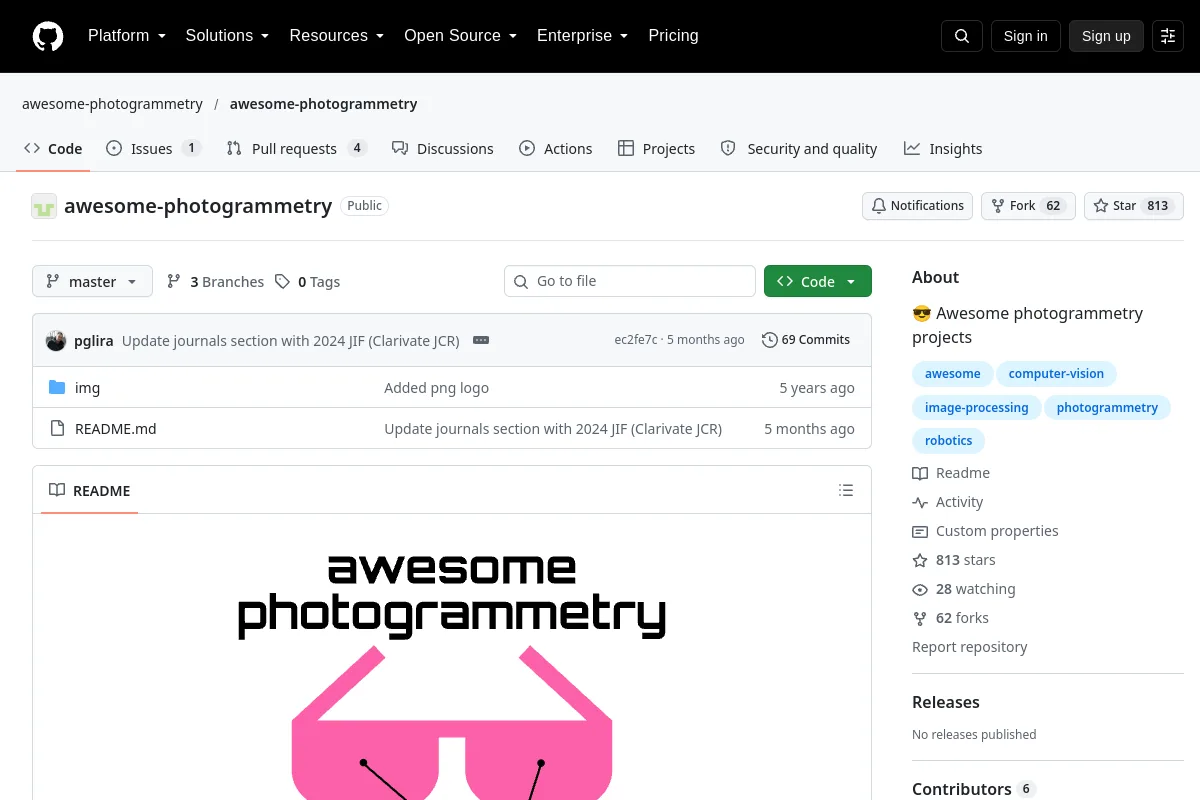Viewport: 1200px width, 800px height.
Task: View 69 Commits history
Action: click(x=806, y=340)
